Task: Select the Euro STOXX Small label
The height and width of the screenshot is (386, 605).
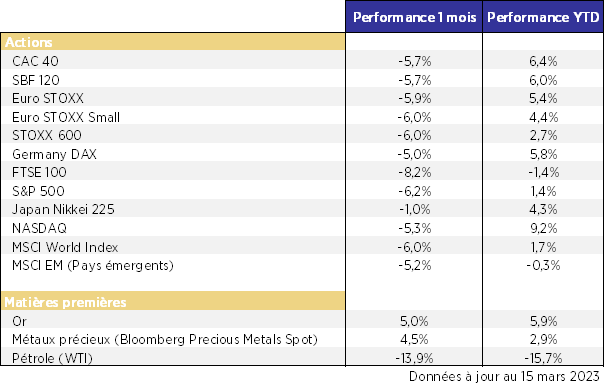Action: coord(66,117)
